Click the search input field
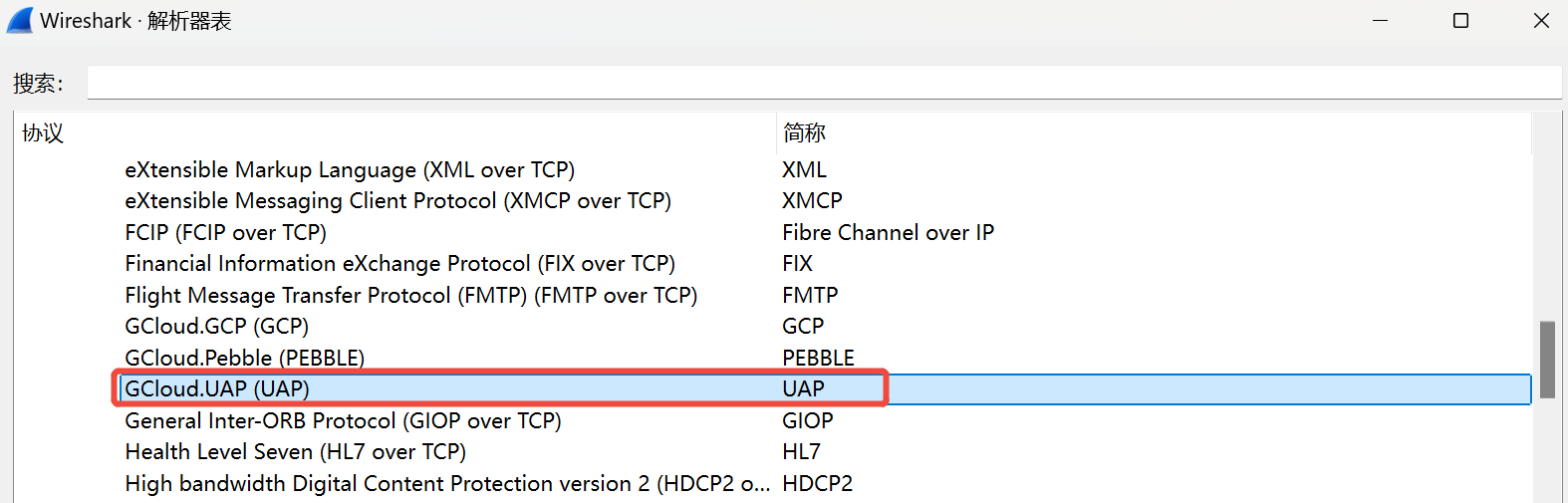 (x=823, y=83)
